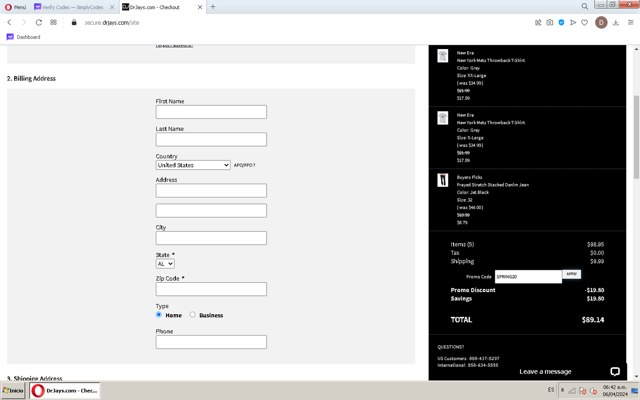Go back to previous page
Screen dimensions: 640x400
(9, 22)
